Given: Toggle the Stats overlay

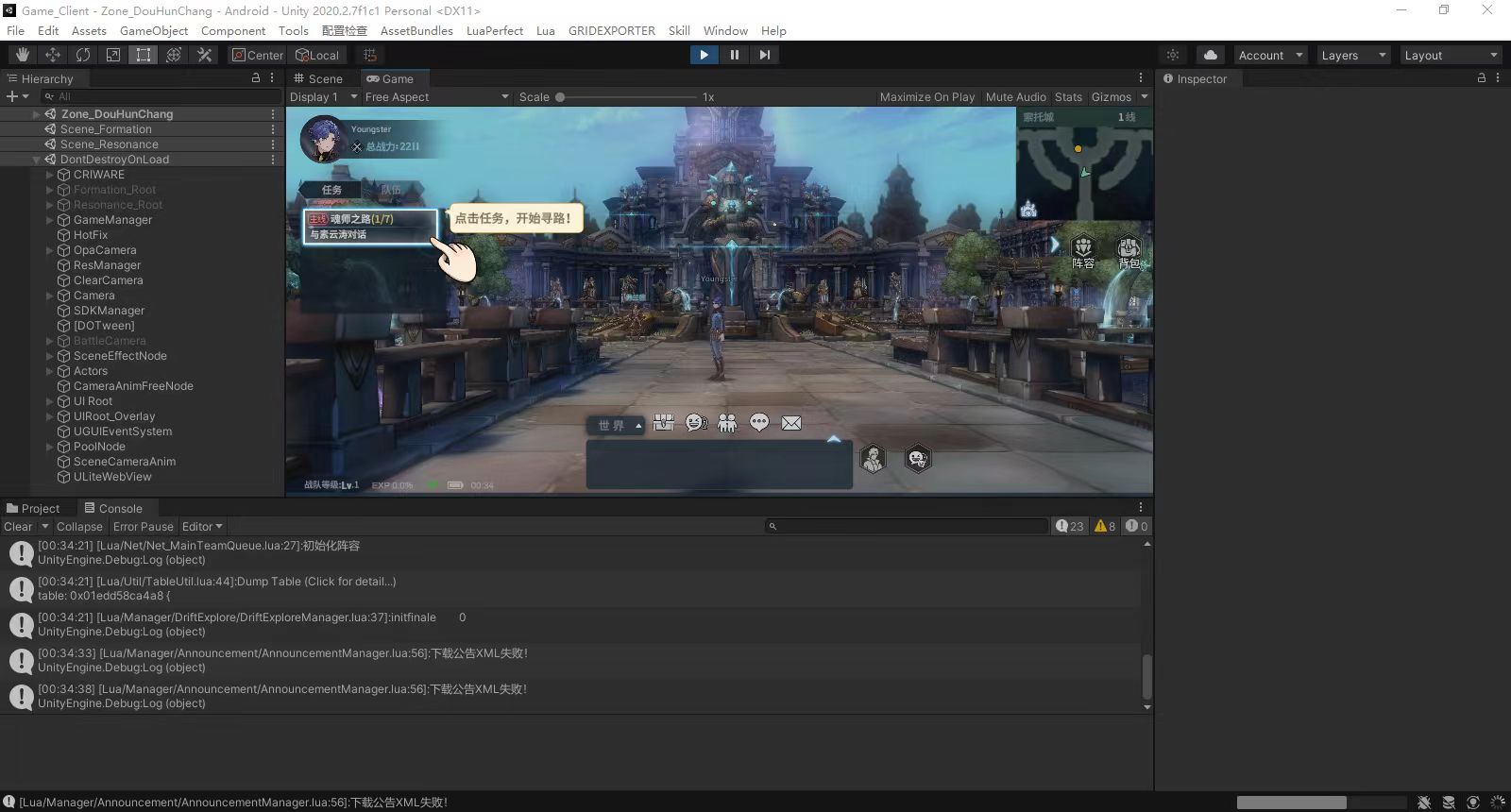Looking at the screenshot, I should 1068,96.
